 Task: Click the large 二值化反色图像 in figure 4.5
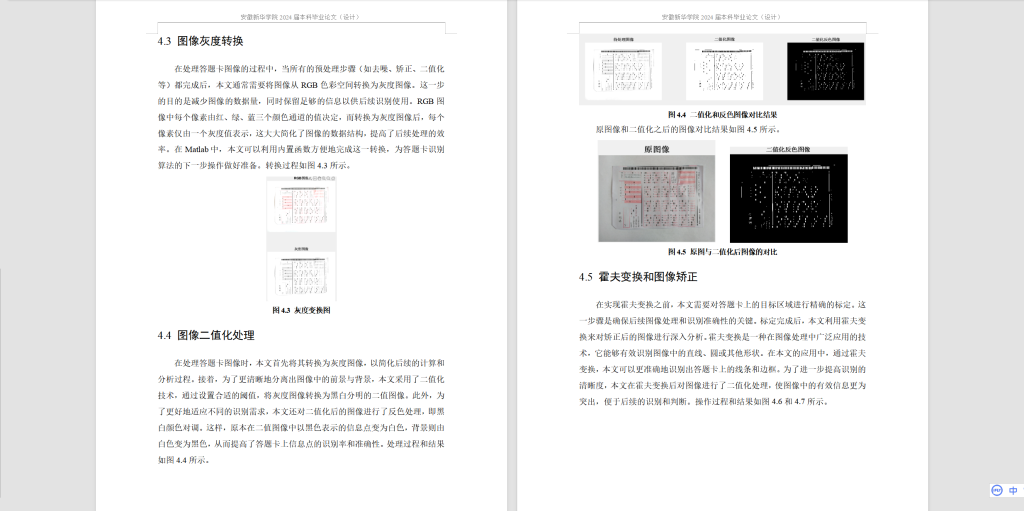[x=788, y=199]
